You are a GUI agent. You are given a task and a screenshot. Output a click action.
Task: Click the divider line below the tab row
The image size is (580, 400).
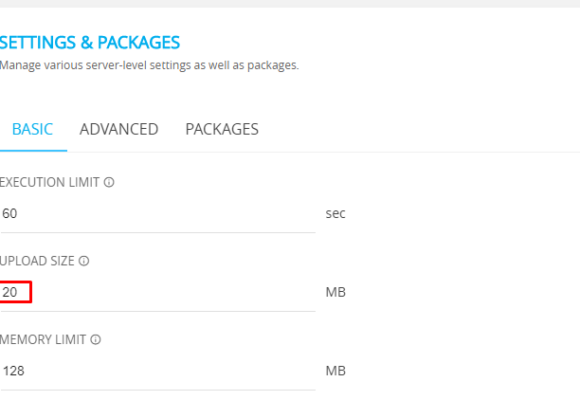tap(323, 152)
